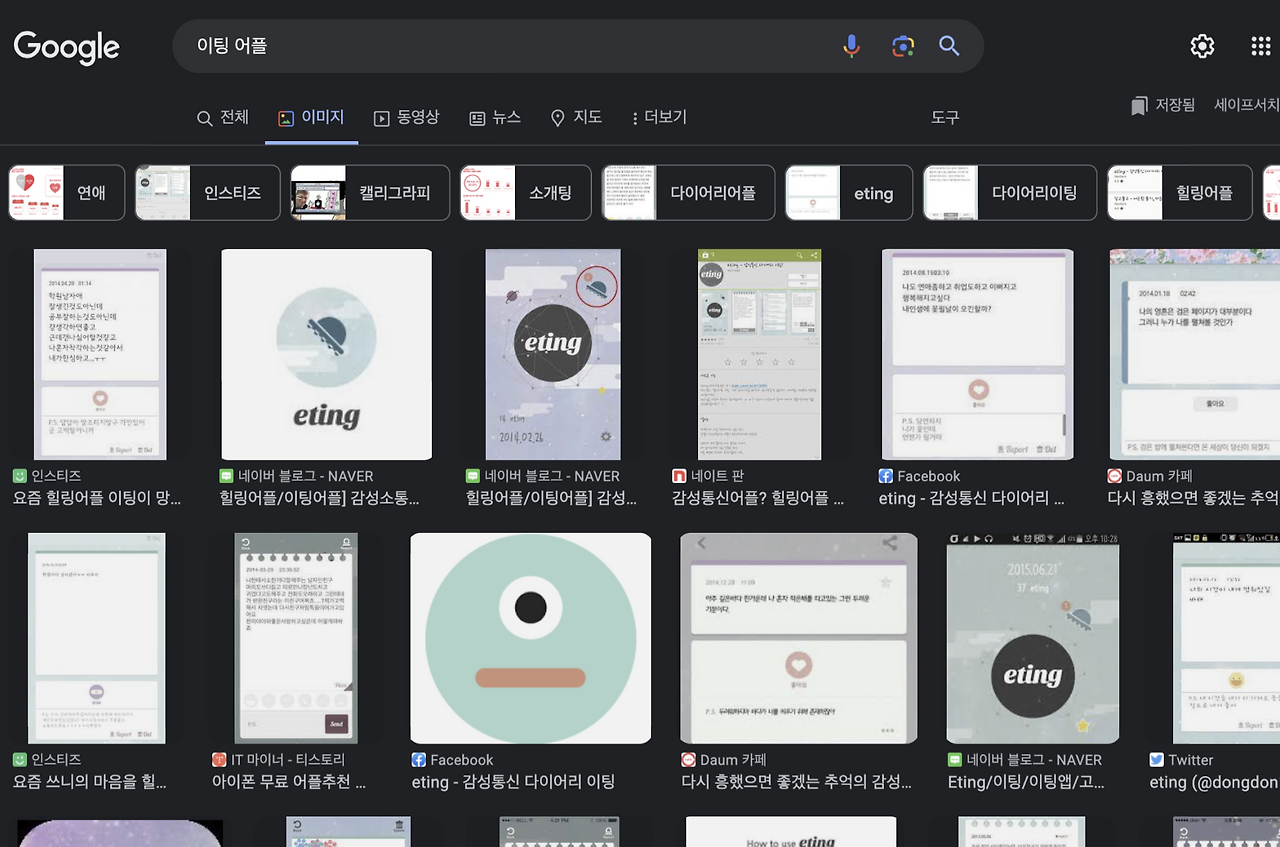Open result '요즘 쓰니의 마음을 힐...'
This screenshot has width=1280, height=847.
tap(90, 782)
